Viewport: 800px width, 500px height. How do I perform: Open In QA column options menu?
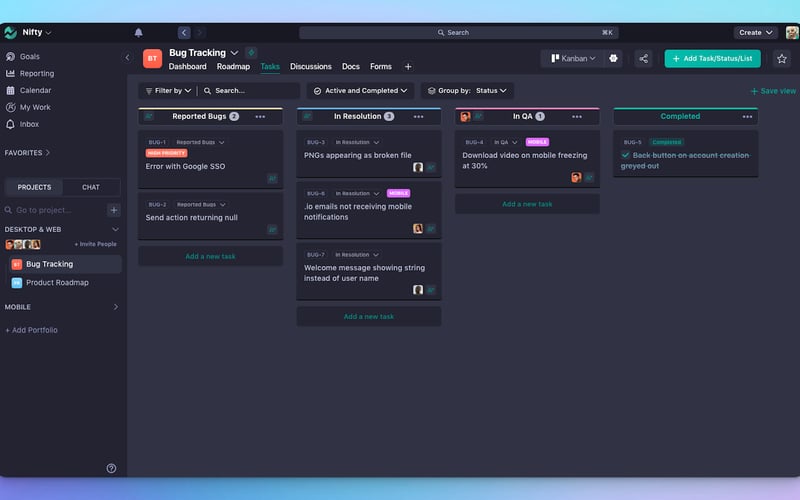577,117
